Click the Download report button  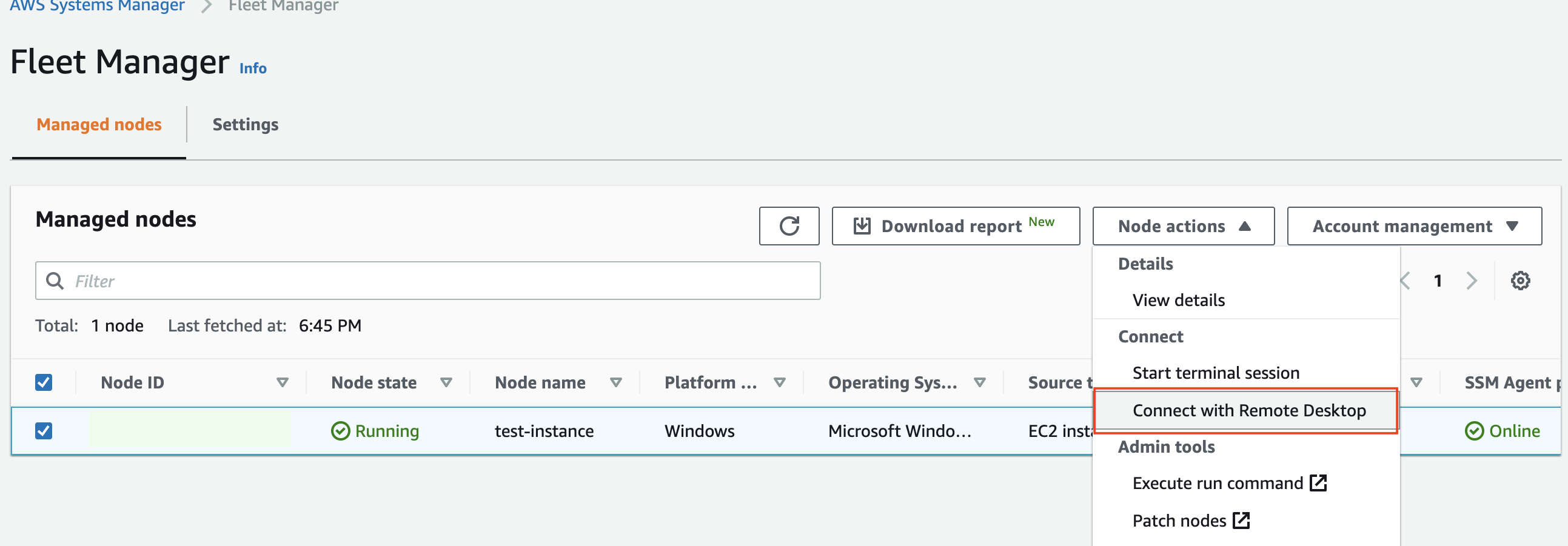click(956, 226)
